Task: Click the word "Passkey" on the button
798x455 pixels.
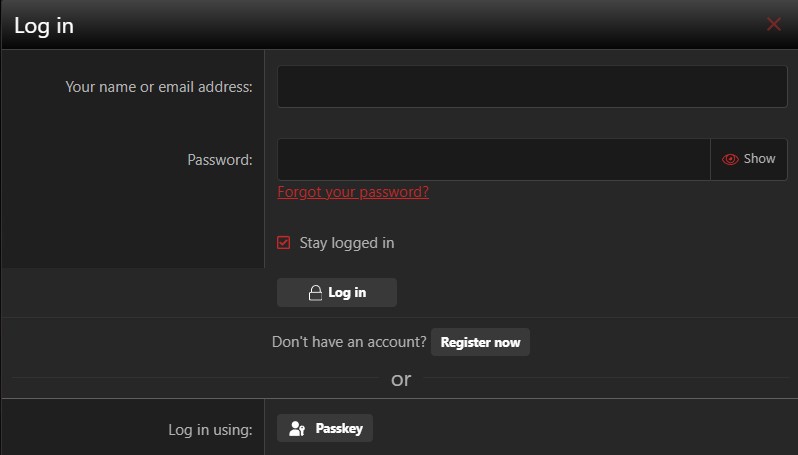Action: tap(339, 429)
